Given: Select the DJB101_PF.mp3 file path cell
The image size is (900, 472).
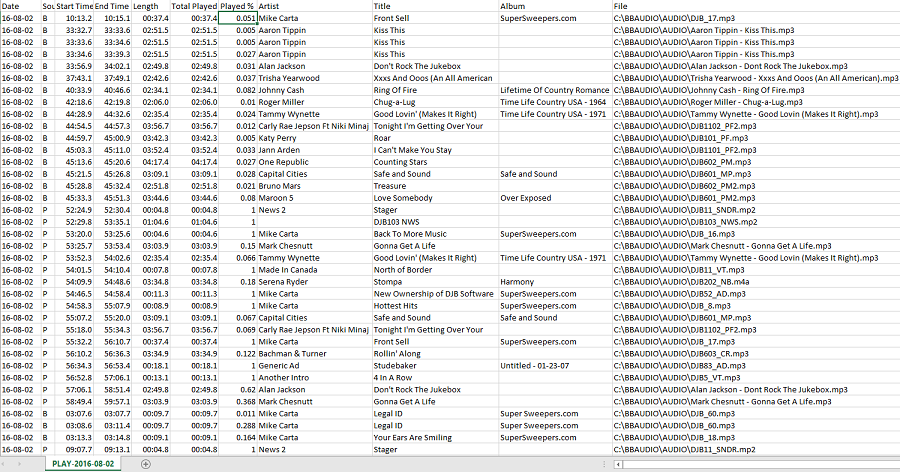Looking at the screenshot, I should 756,138.
